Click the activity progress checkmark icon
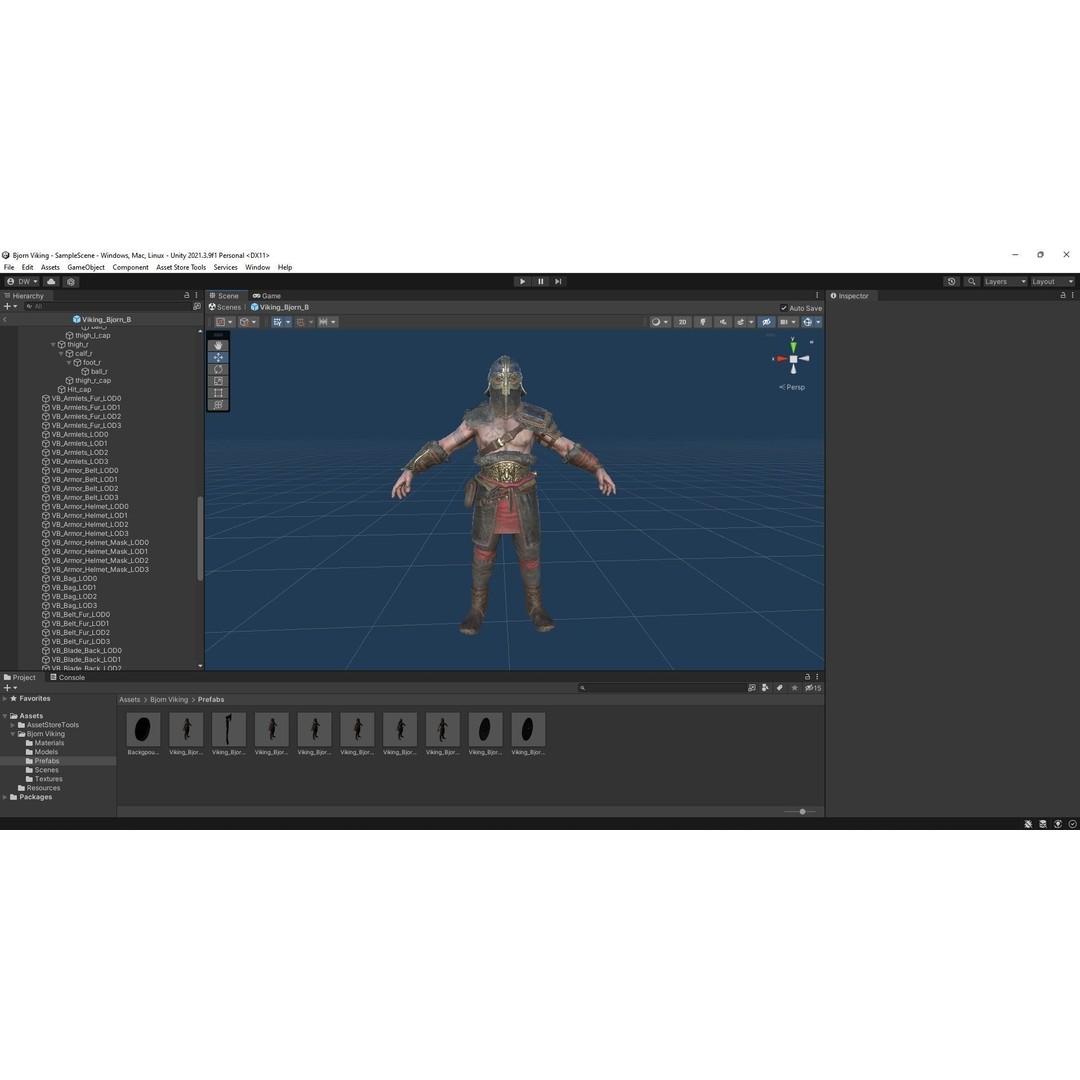Viewport: 1080px width, 1080px height. click(x=1072, y=824)
